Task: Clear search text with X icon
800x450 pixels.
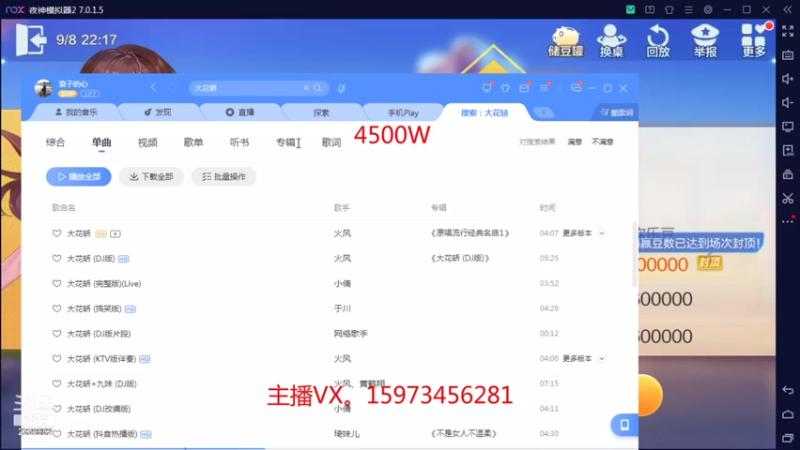Action: [306, 88]
